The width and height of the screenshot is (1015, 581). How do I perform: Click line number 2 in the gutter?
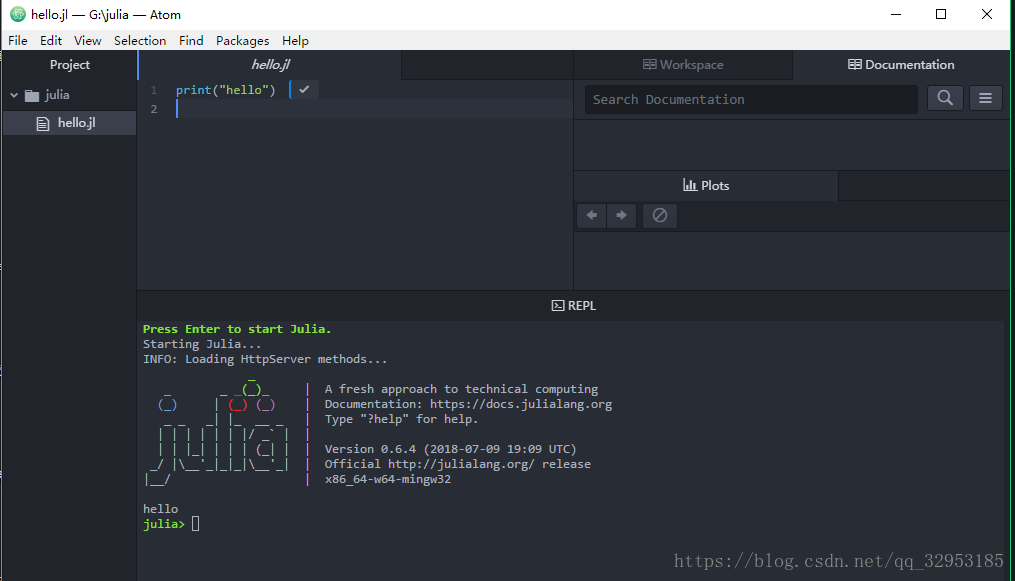click(153, 109)
